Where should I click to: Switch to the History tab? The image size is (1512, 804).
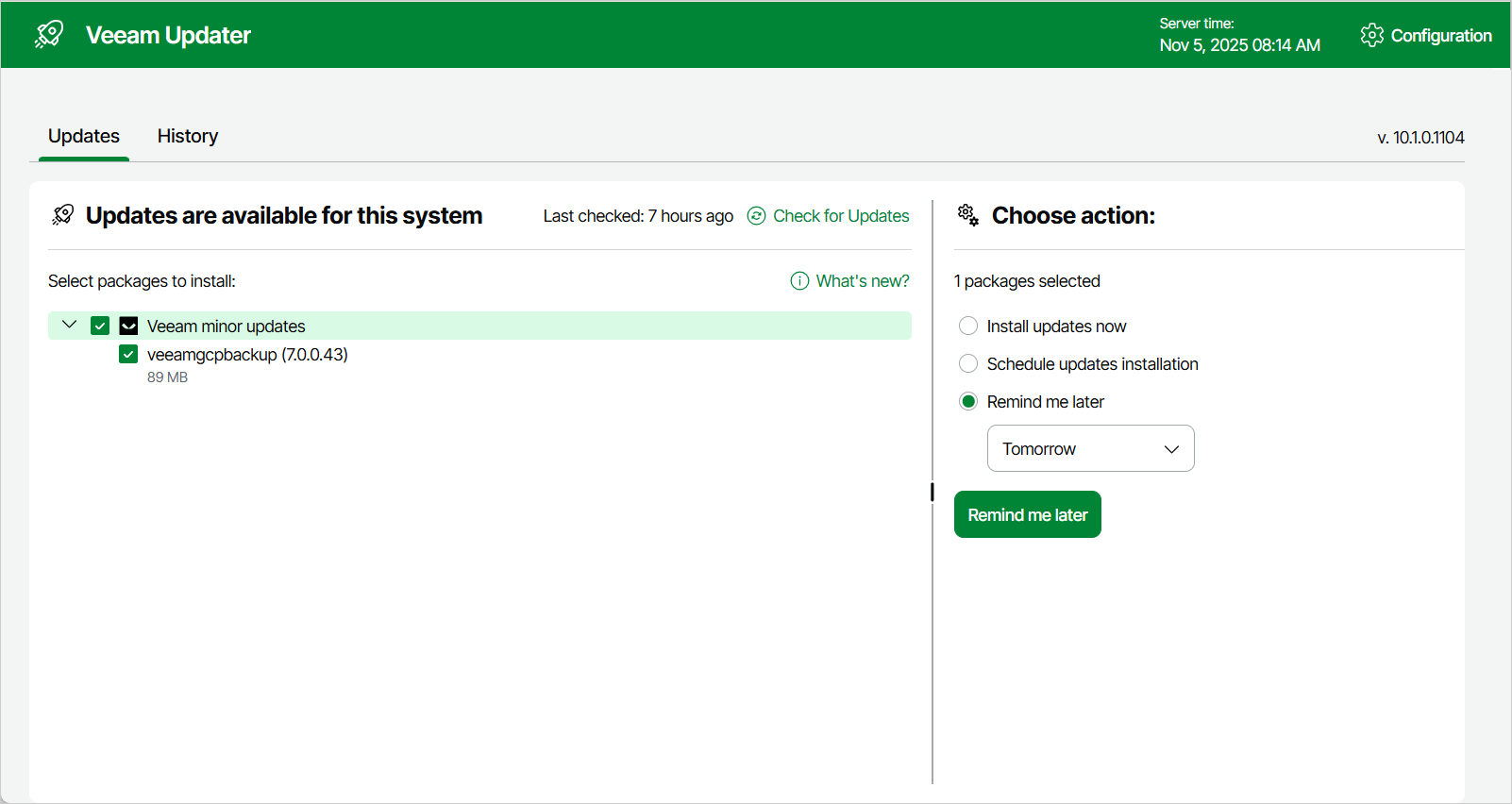point(188,136)
